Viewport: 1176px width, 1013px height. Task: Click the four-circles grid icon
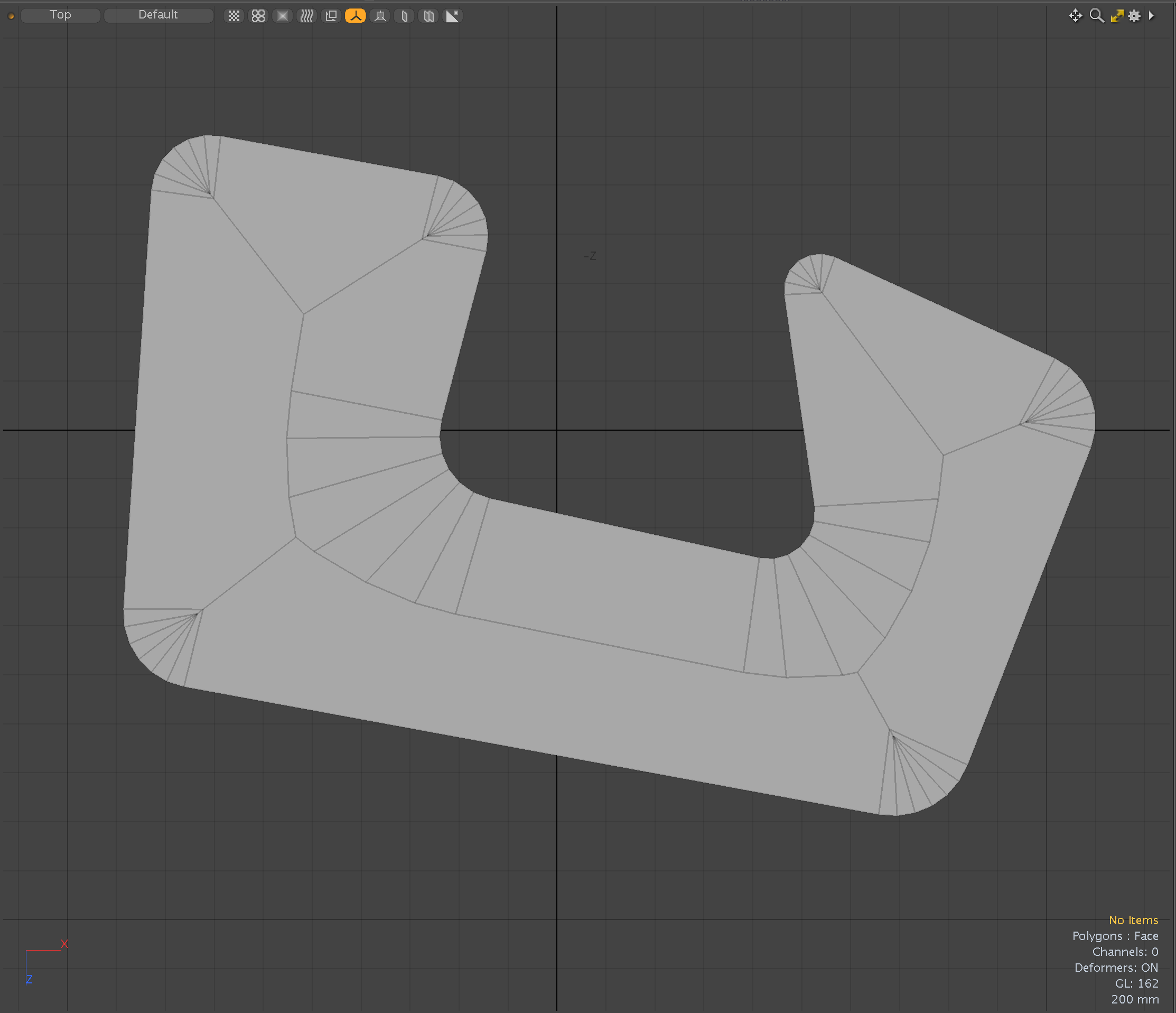click(258, 16)
